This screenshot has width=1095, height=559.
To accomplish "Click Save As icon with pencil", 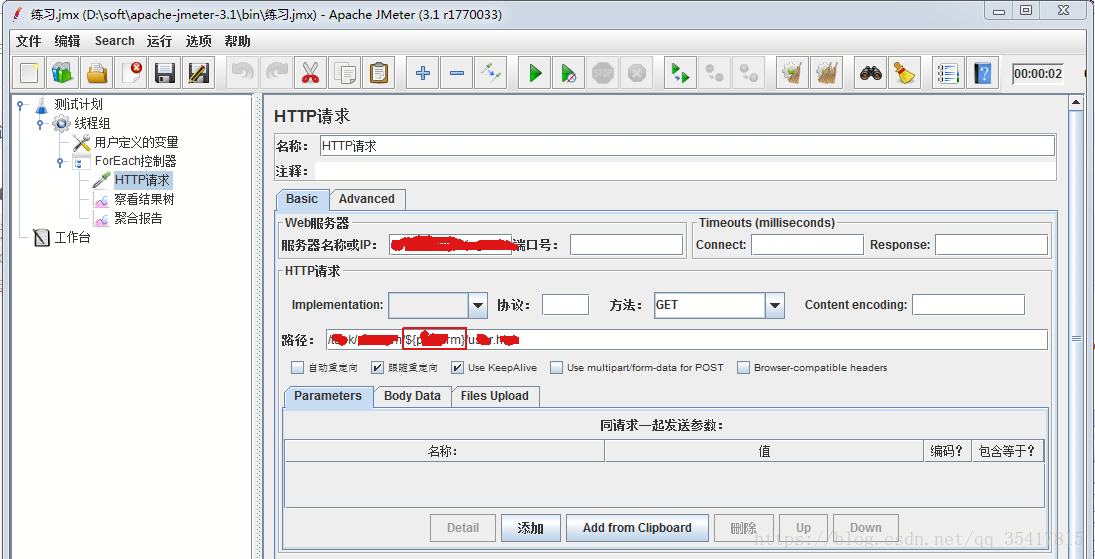I will click(198, 73).
